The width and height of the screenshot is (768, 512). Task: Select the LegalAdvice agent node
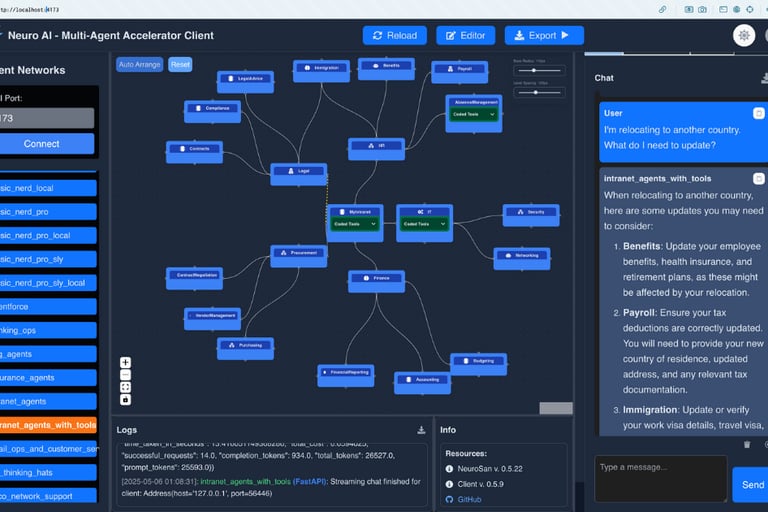click(x=245, y=82)
